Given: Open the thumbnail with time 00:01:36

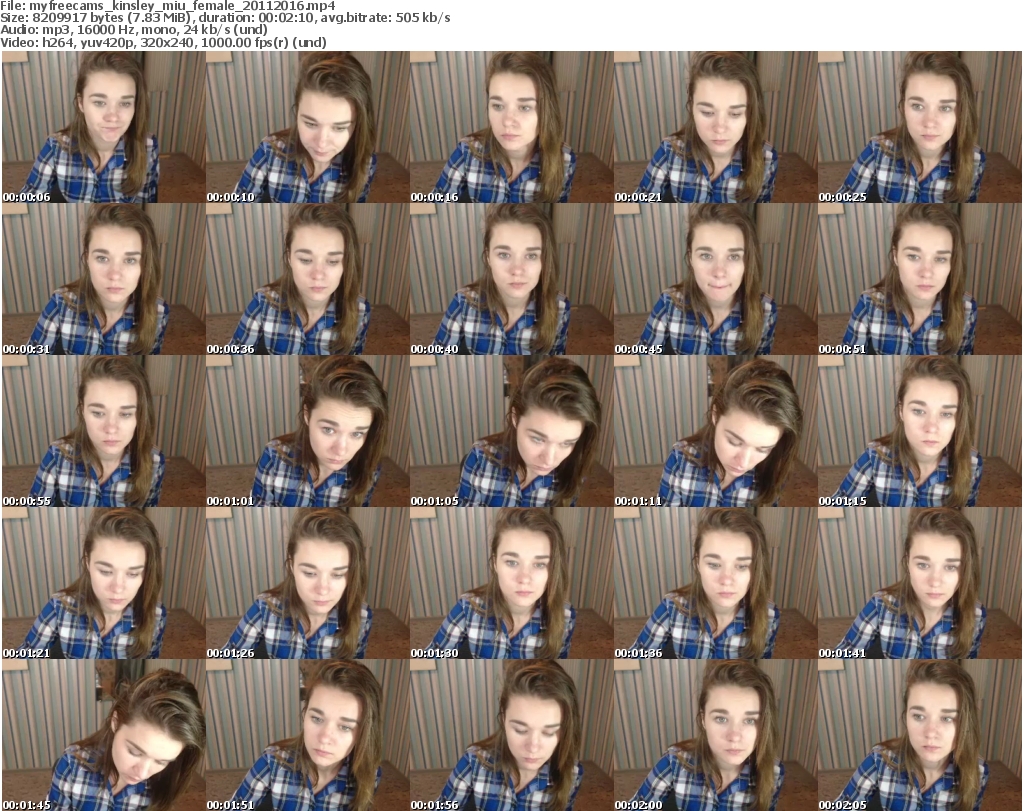Looking at the screenshot, I should tap(715, 583).
